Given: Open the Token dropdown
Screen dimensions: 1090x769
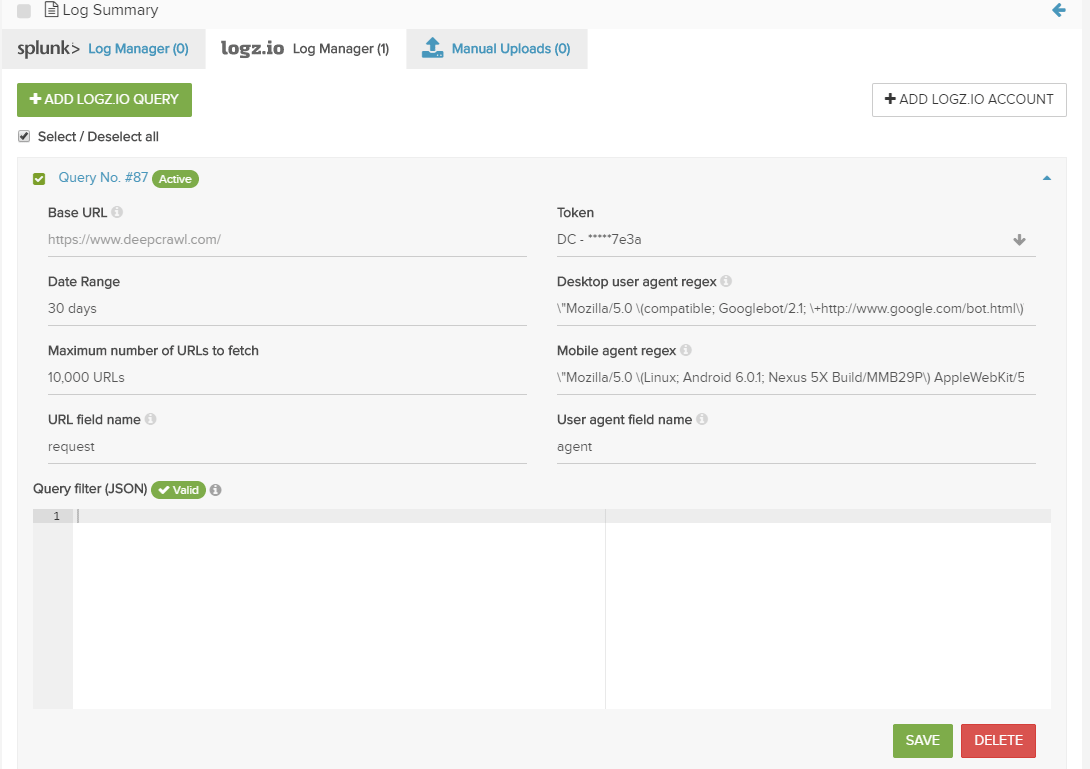Looking at the screenshot, I should coord(796,240).
